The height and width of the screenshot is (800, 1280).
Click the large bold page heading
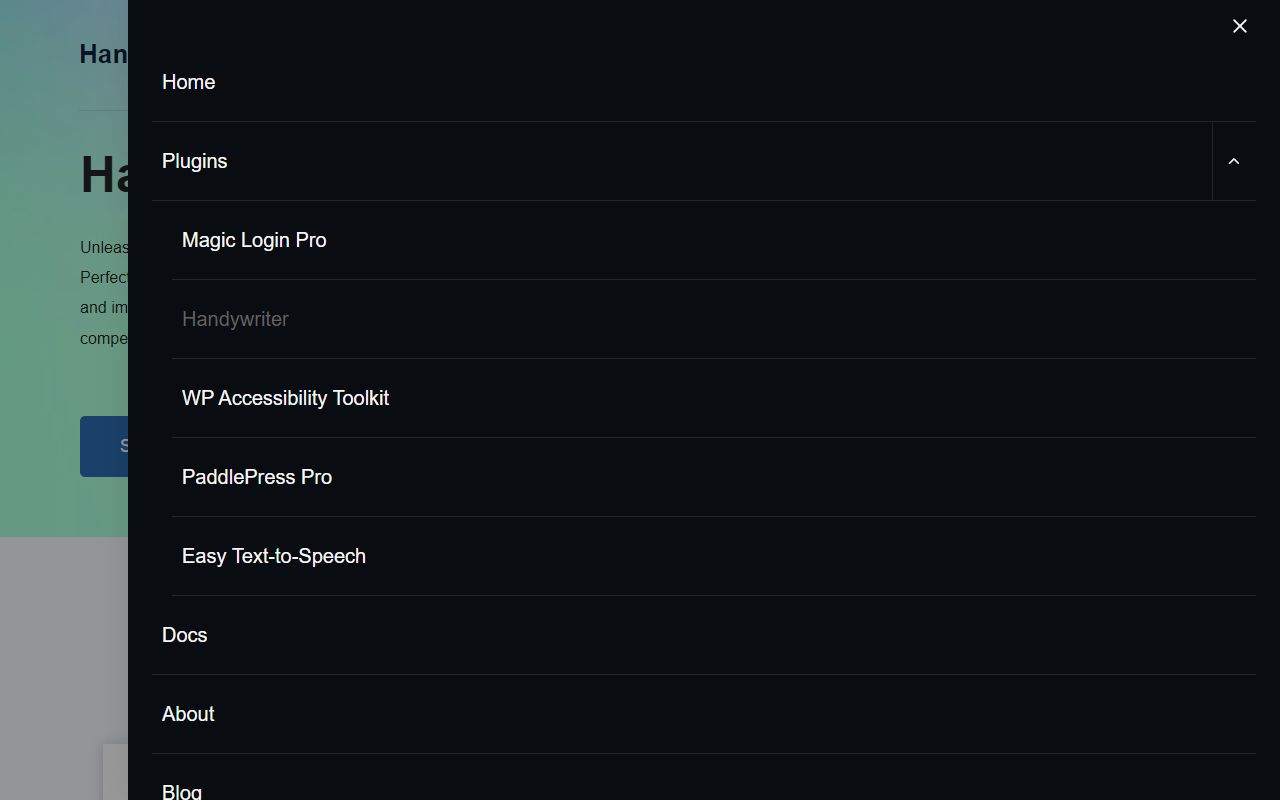click(x=104, y=175)
